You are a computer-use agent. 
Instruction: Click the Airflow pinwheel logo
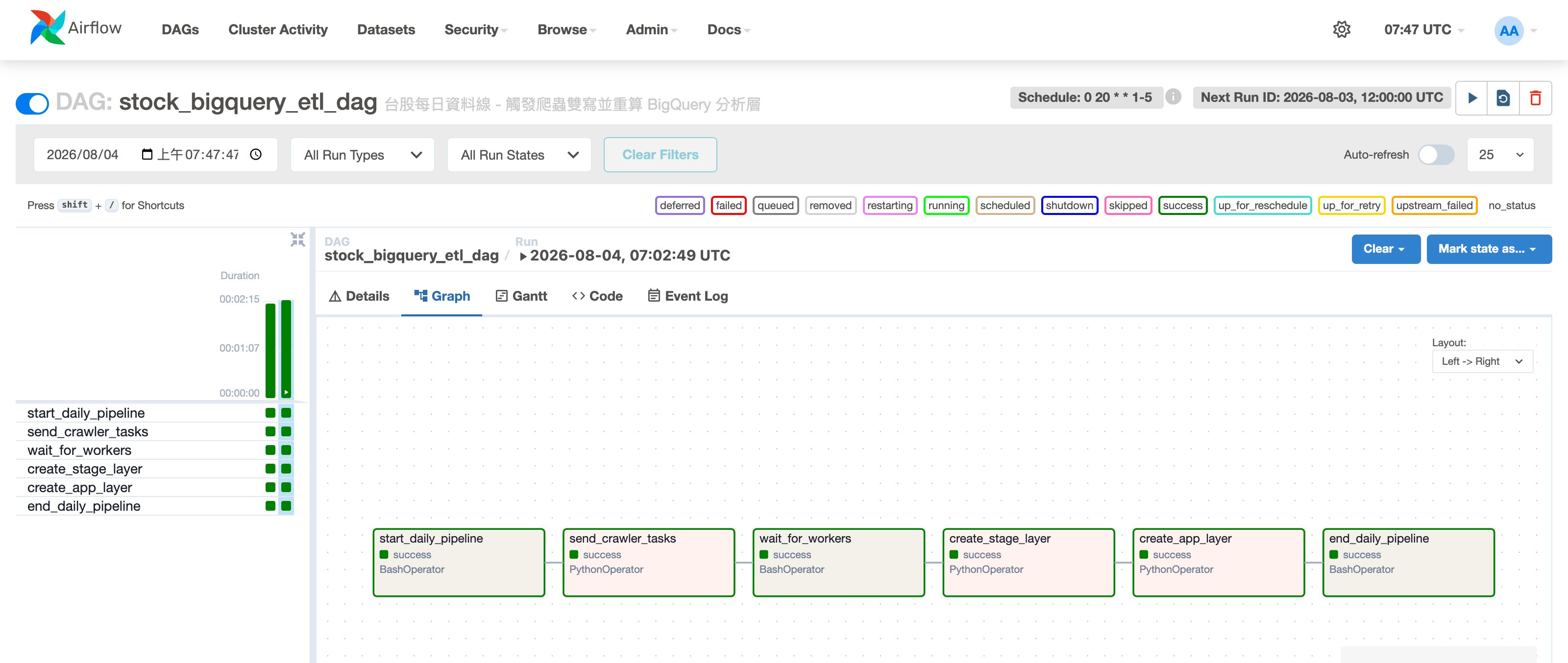[x=48, y=28]
